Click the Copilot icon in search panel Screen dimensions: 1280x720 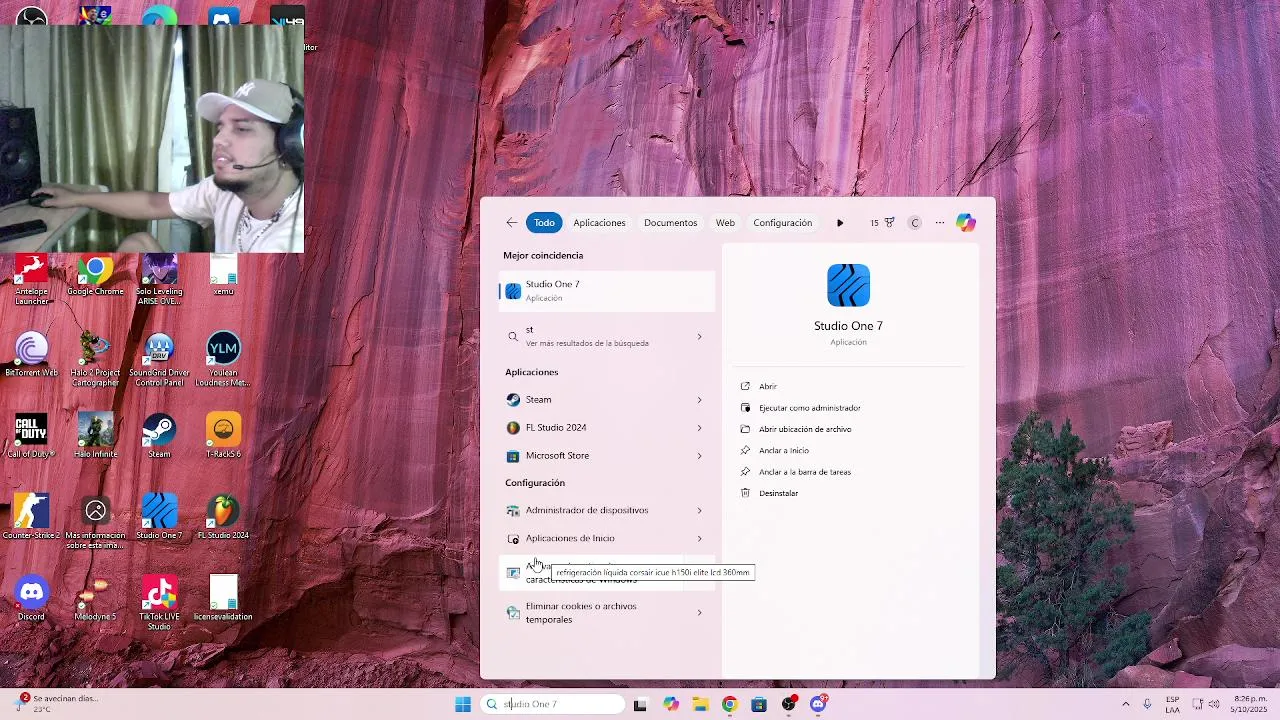pyautogui.click(x=965, y=223)
